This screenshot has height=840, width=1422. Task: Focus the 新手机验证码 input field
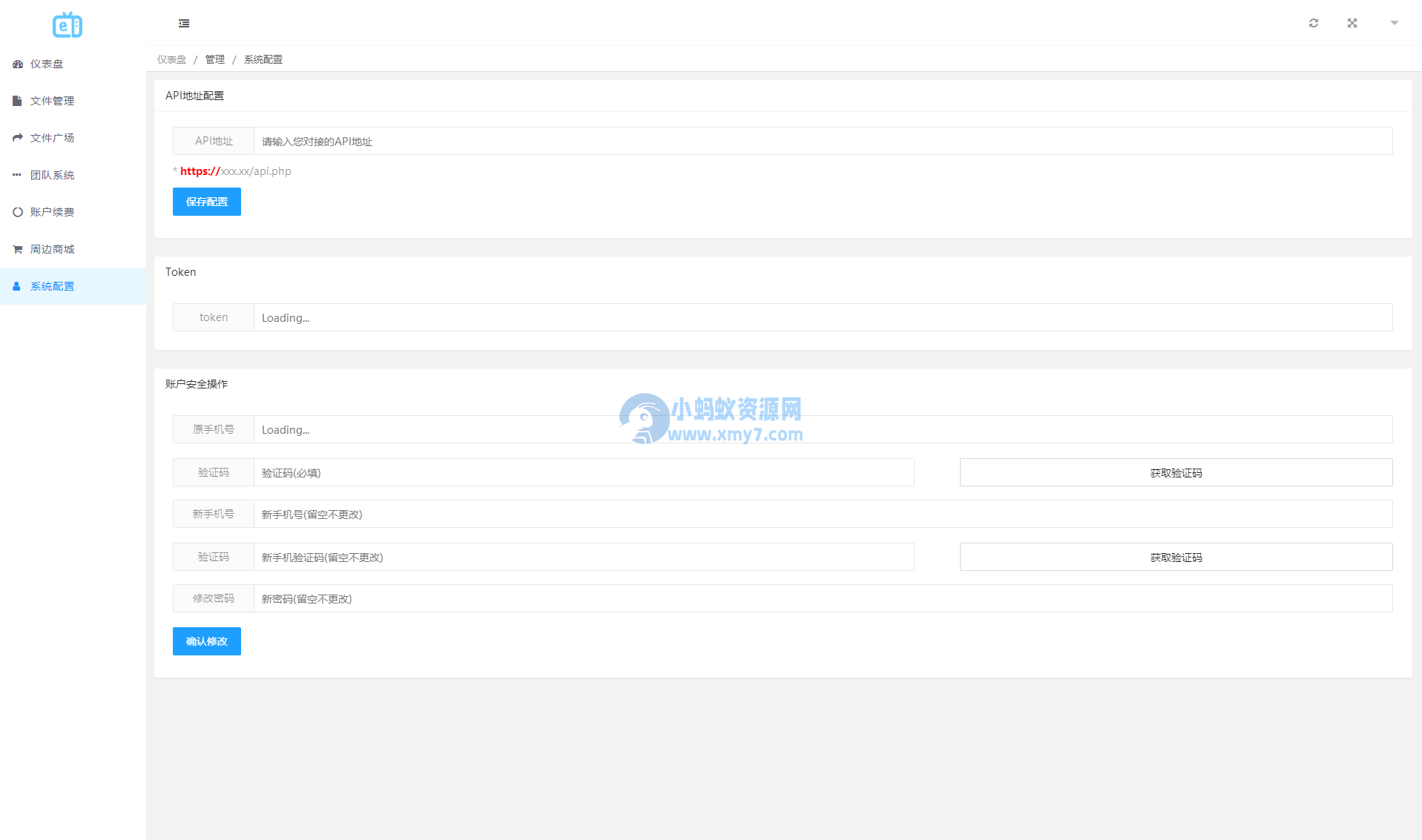pyautogui.click(x=584, y=557)
